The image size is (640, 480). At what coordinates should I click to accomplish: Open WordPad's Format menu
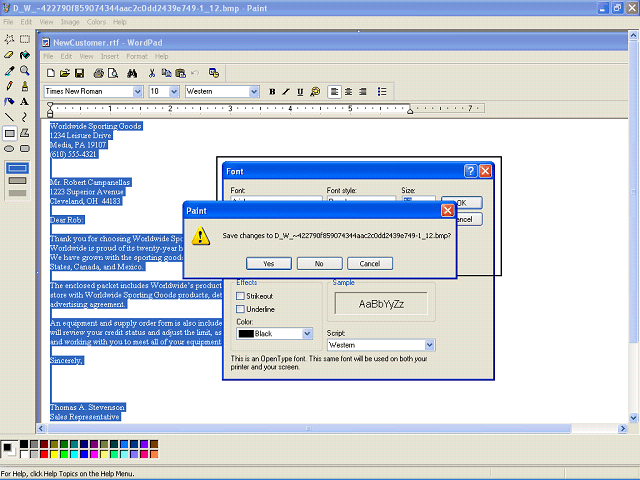pyautogui.click(x=137, y=56)
